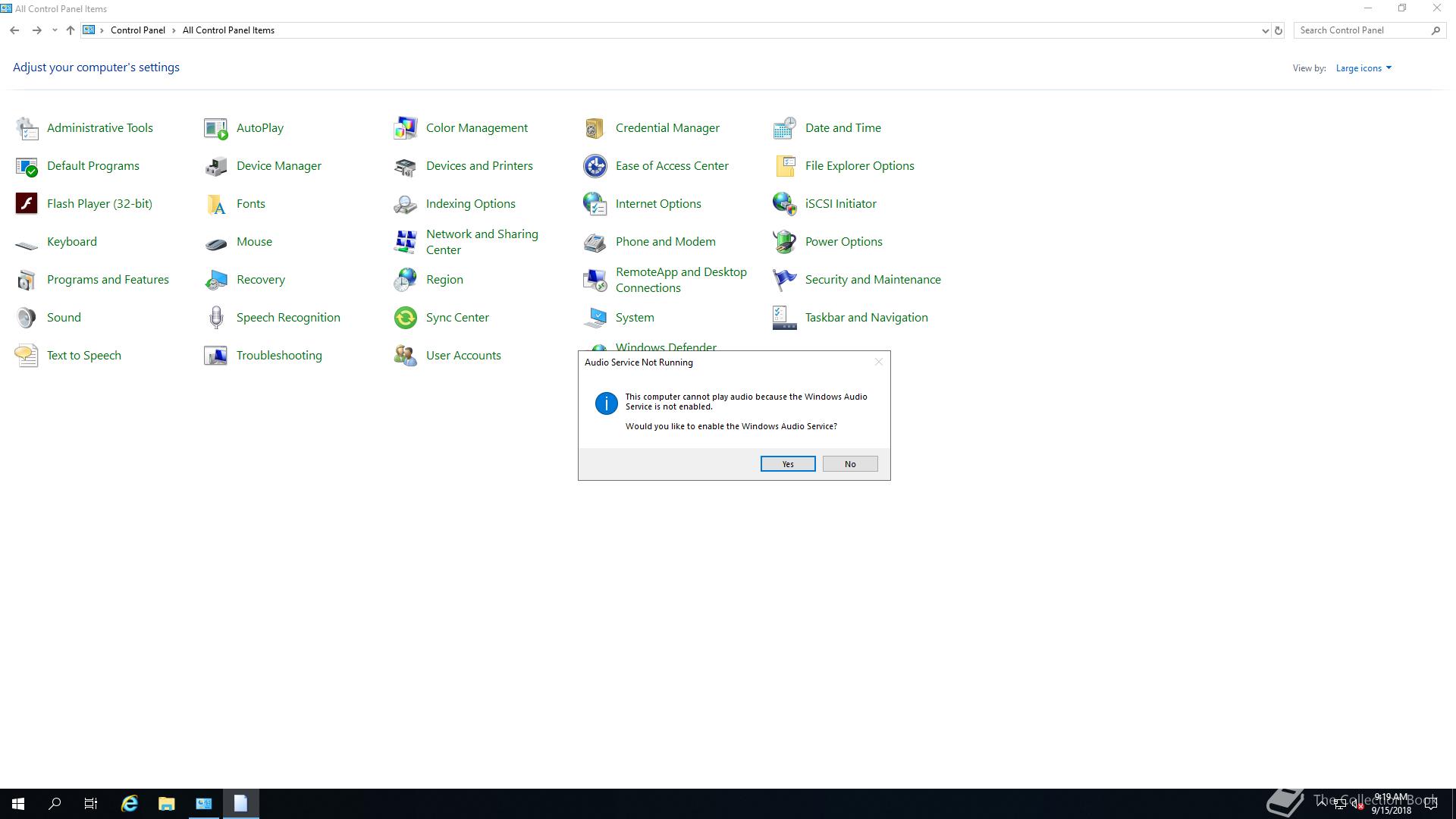The image size is (1456, 819).
Task: Open the System icon
Action: click(x=595, y=318)
